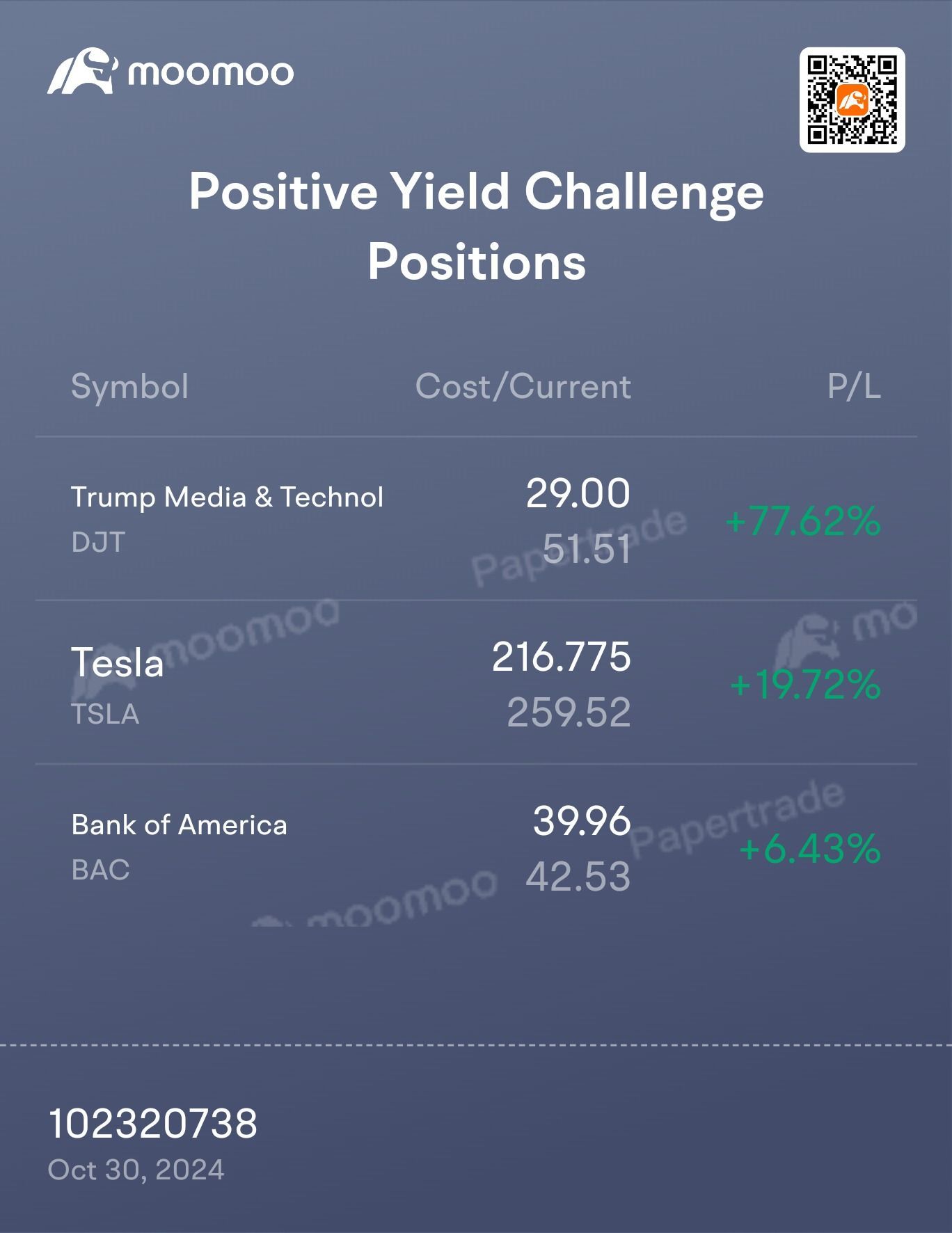The width and height of the screenshot is (952, 1233).
Task: Select the P/L column header
Action: [x=854, y=386]
